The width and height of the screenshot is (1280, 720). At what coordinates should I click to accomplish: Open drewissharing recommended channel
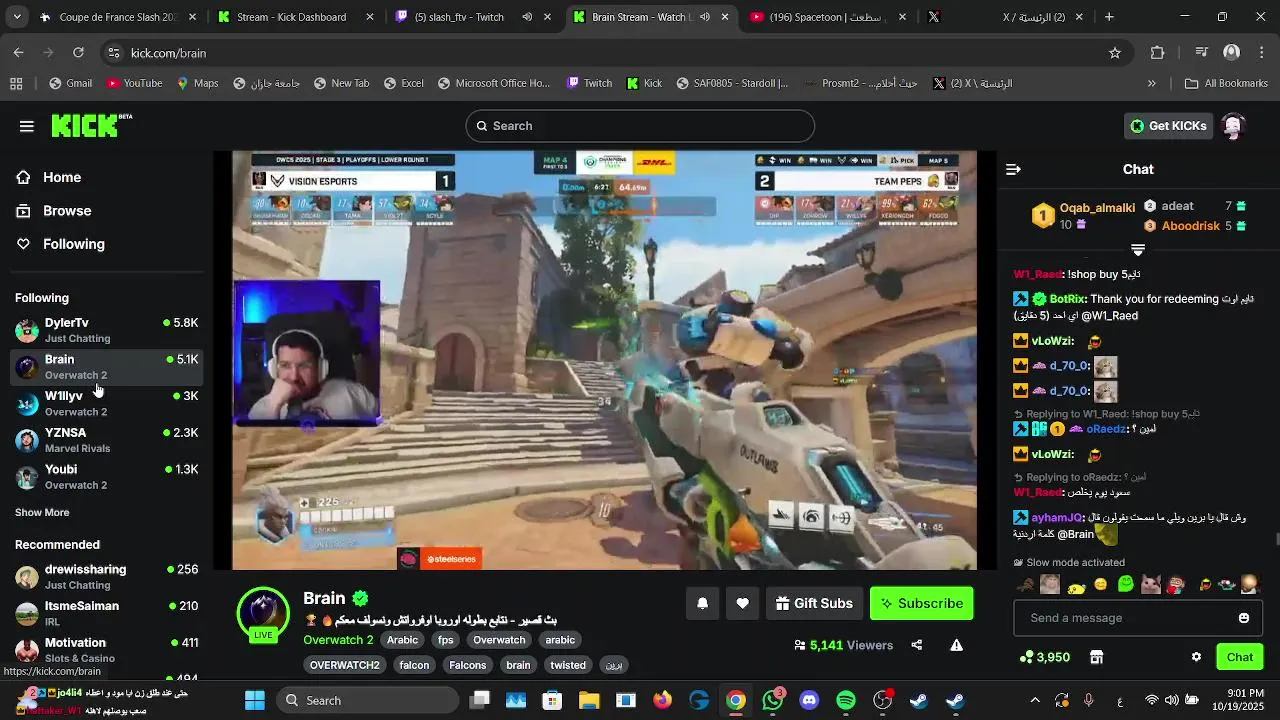[106, 577]
